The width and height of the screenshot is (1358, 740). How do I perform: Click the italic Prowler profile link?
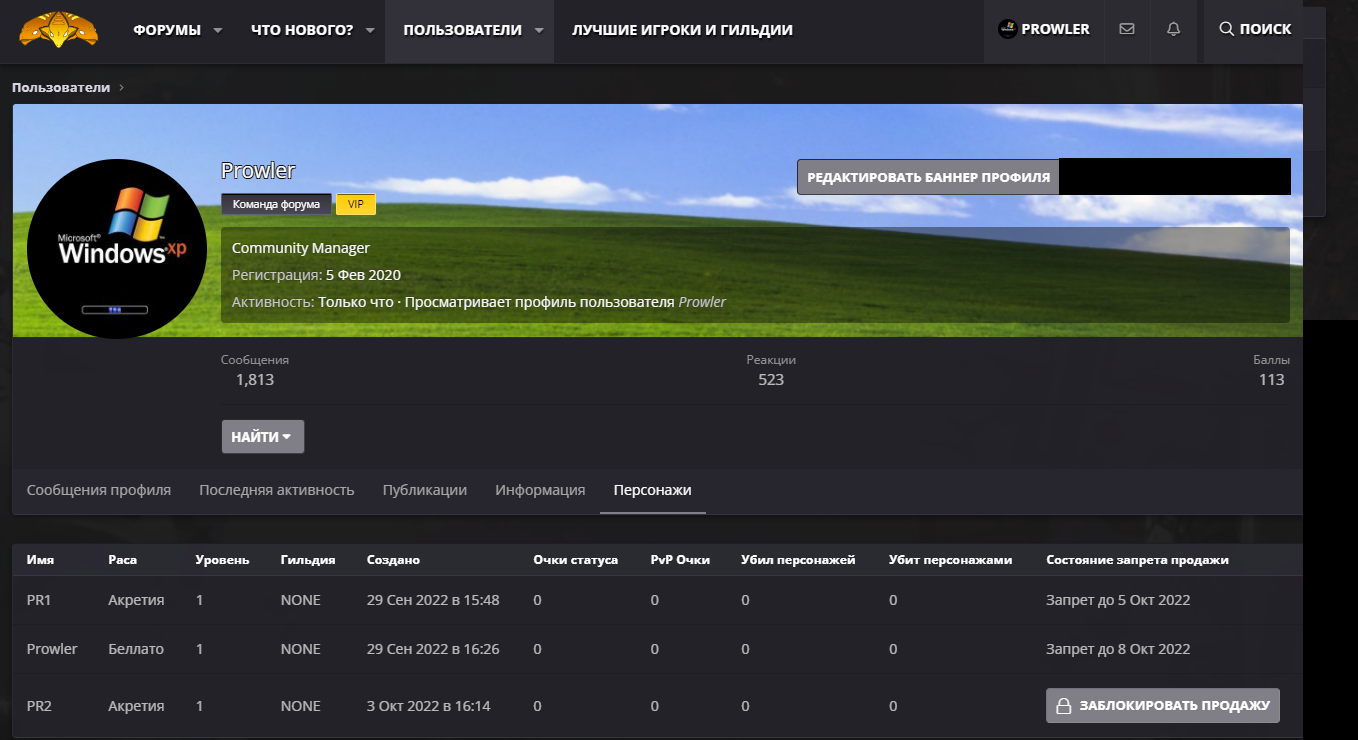[702, 301]
